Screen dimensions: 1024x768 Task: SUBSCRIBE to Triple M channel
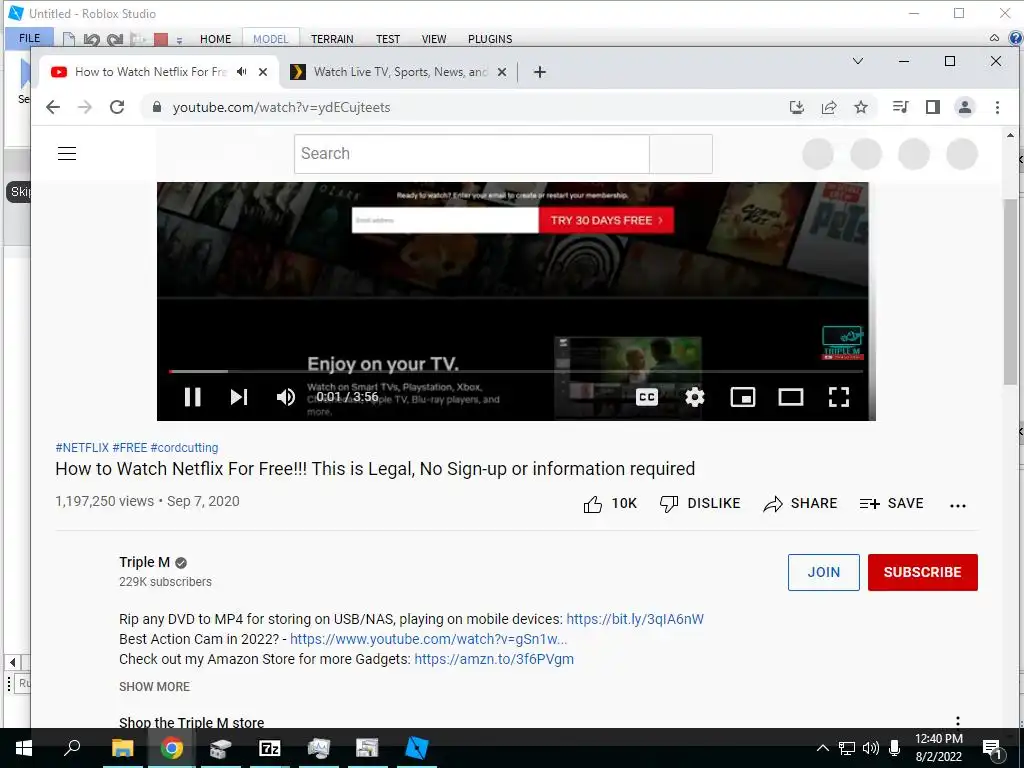click(x=923, y=572)
